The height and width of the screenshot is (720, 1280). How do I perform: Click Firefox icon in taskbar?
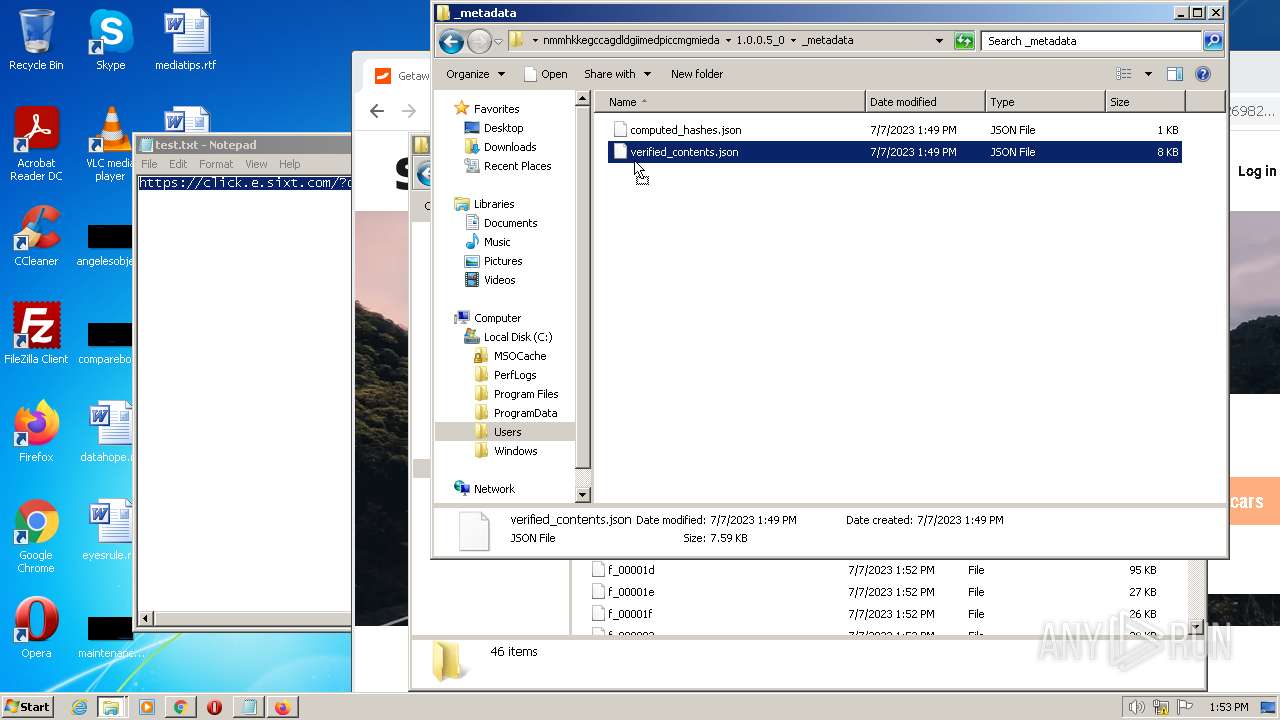pyautogui.click(x=282, y=707)
